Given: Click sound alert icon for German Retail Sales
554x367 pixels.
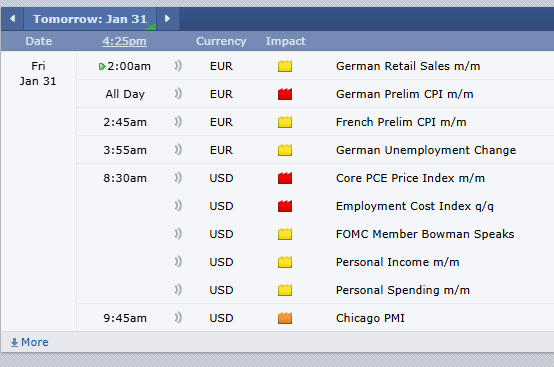Looking at the screenshot, I should [178, 66].
